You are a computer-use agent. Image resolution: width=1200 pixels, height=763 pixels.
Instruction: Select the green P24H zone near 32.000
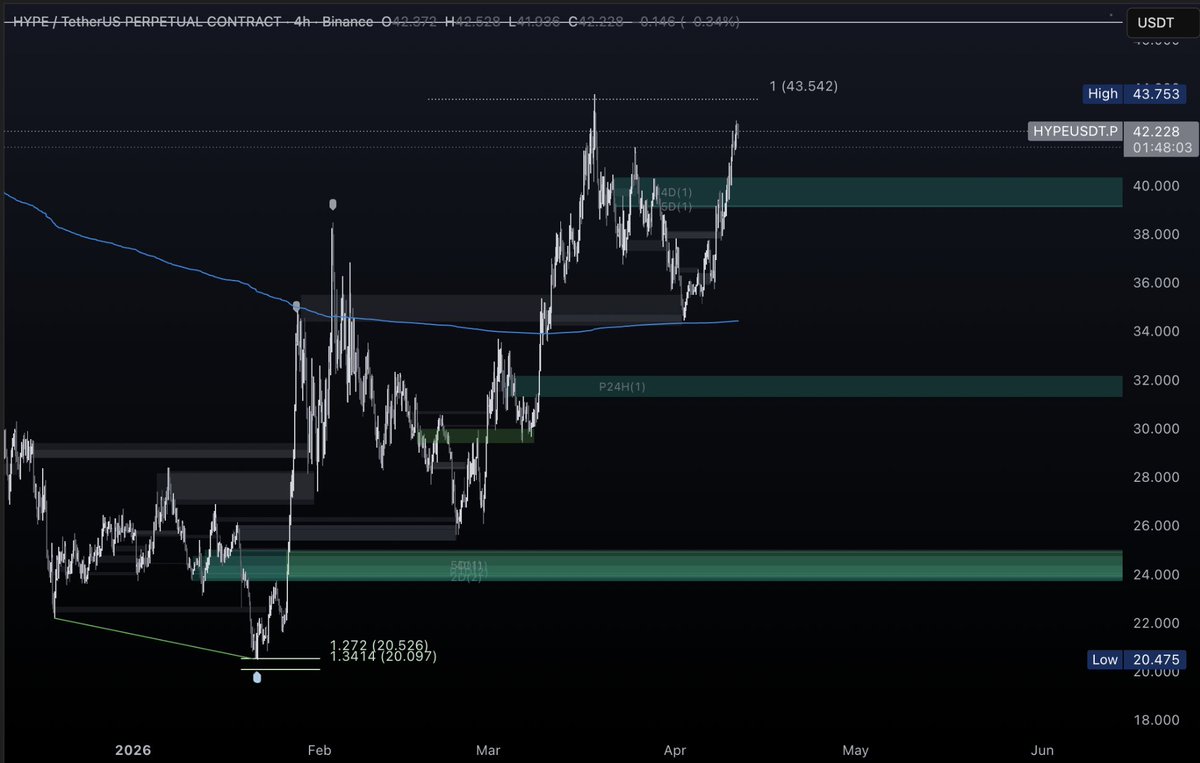tap(820, 387)
